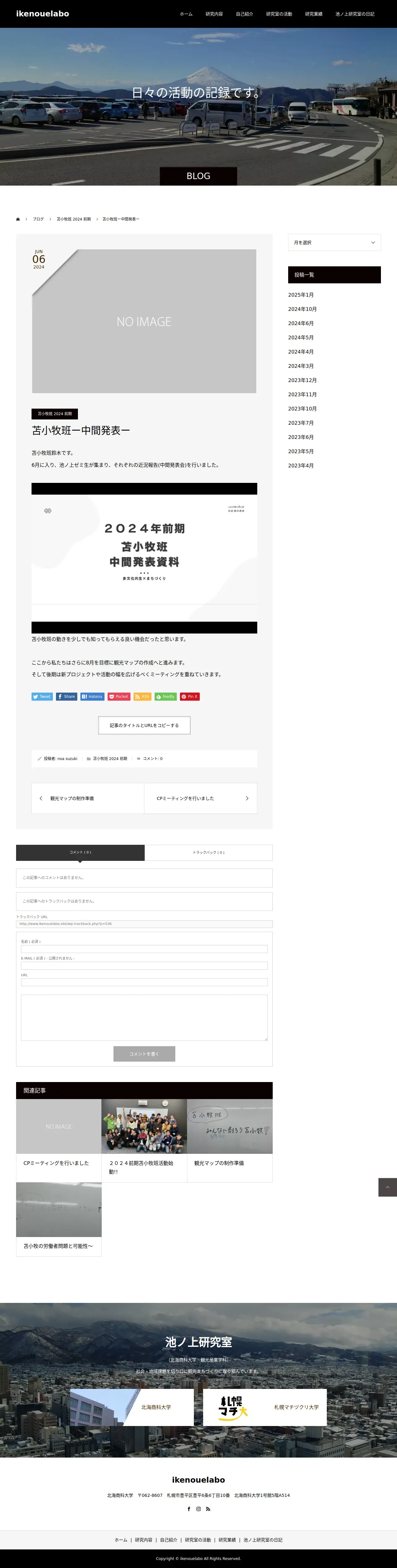The image size is (397, 1568).
Task: Open archive 2024年5月
Action: click(x=301, y=337)
